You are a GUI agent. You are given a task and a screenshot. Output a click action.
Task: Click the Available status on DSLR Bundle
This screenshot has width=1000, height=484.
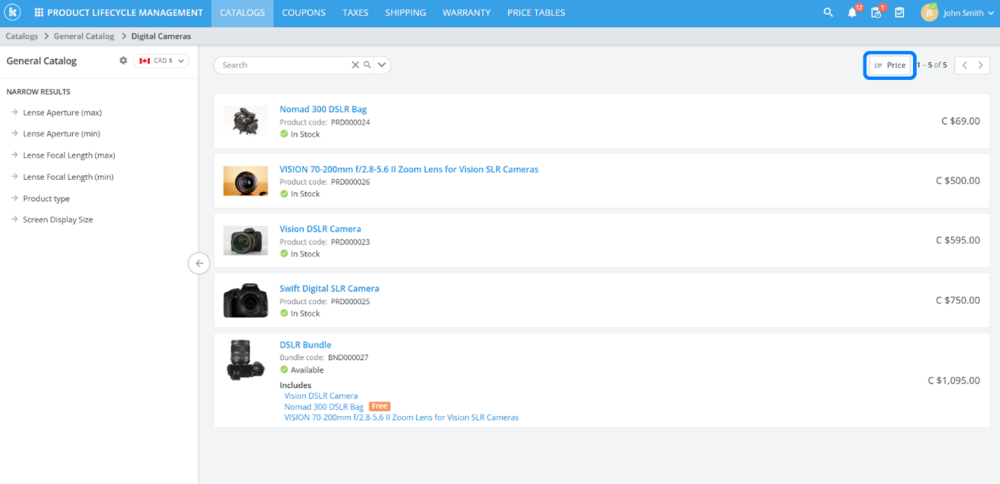[302, 370]
